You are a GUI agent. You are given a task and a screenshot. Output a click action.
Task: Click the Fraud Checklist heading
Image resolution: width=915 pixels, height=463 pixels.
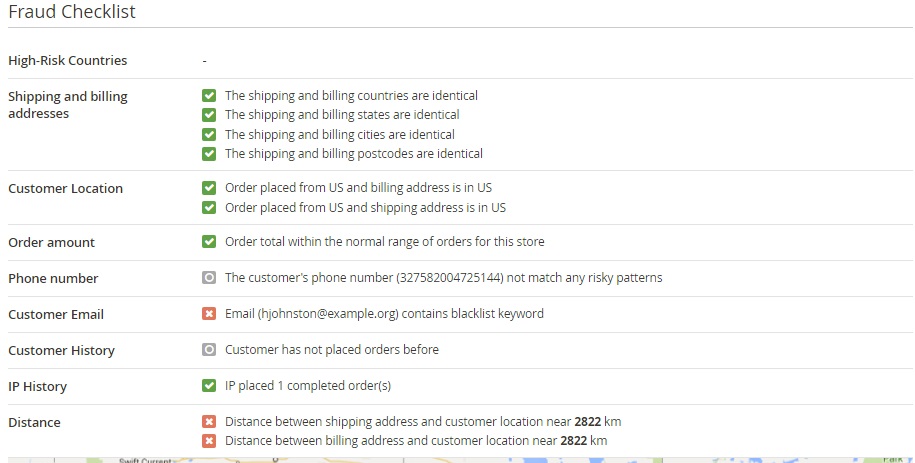pyautogui.click(x=72, y=12)
